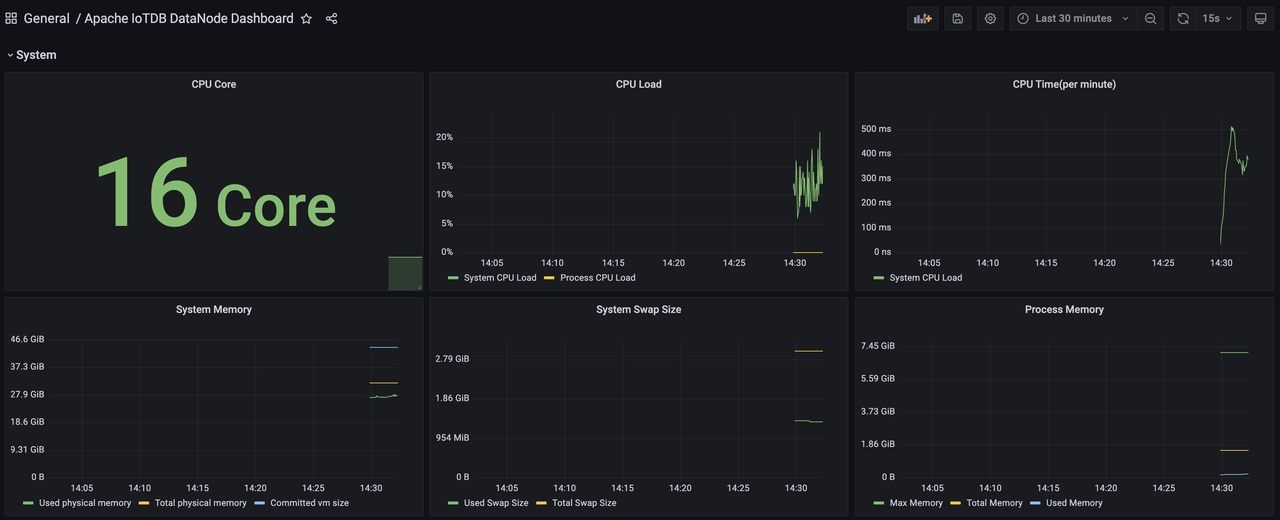Toggle Process CPU Load legend series
The width and height of the screenshot is (1280, 520).
click(x=597, y=277)
